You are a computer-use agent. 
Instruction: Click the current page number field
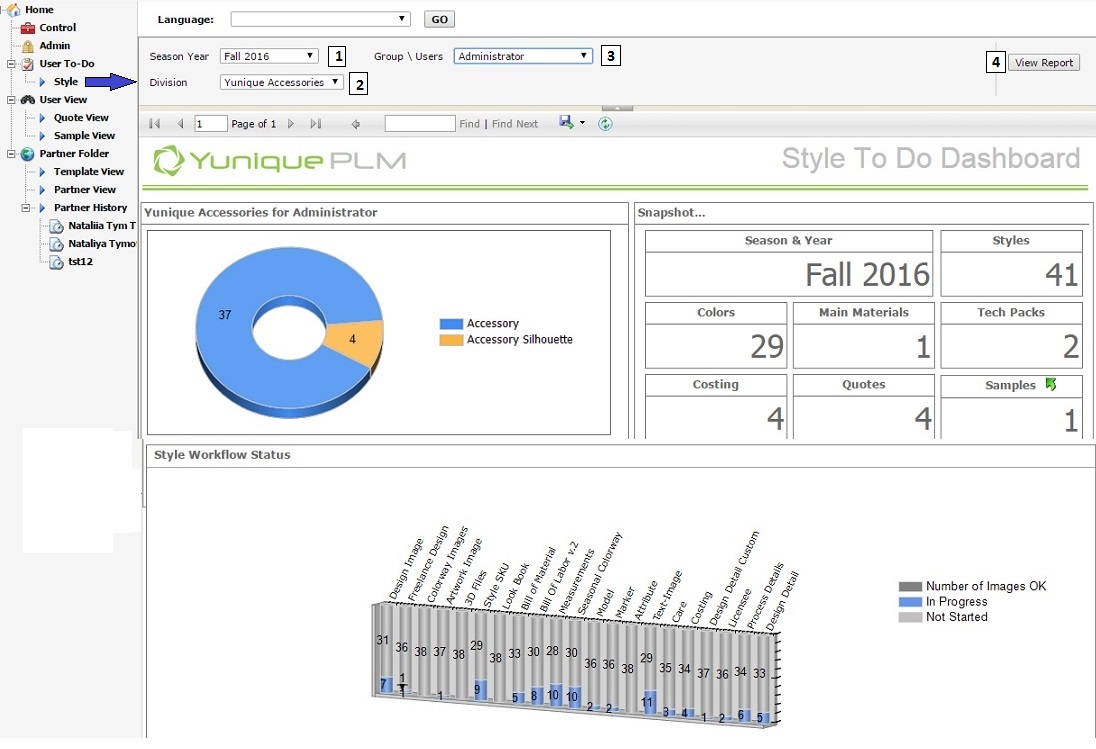tap(210, 124)
